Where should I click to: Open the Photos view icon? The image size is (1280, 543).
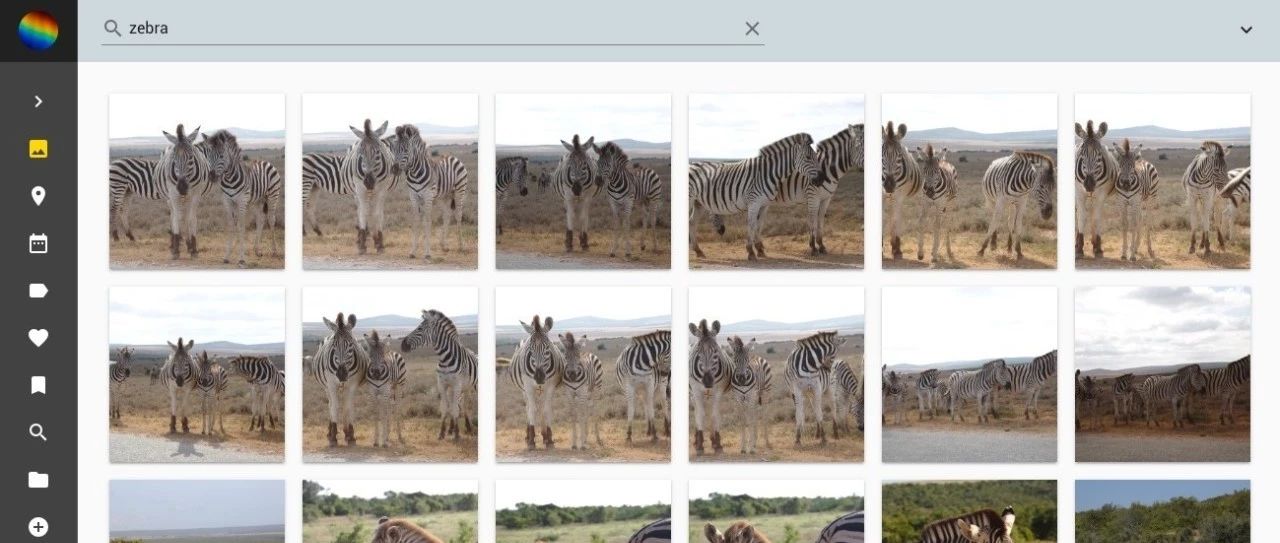[38, 149]
